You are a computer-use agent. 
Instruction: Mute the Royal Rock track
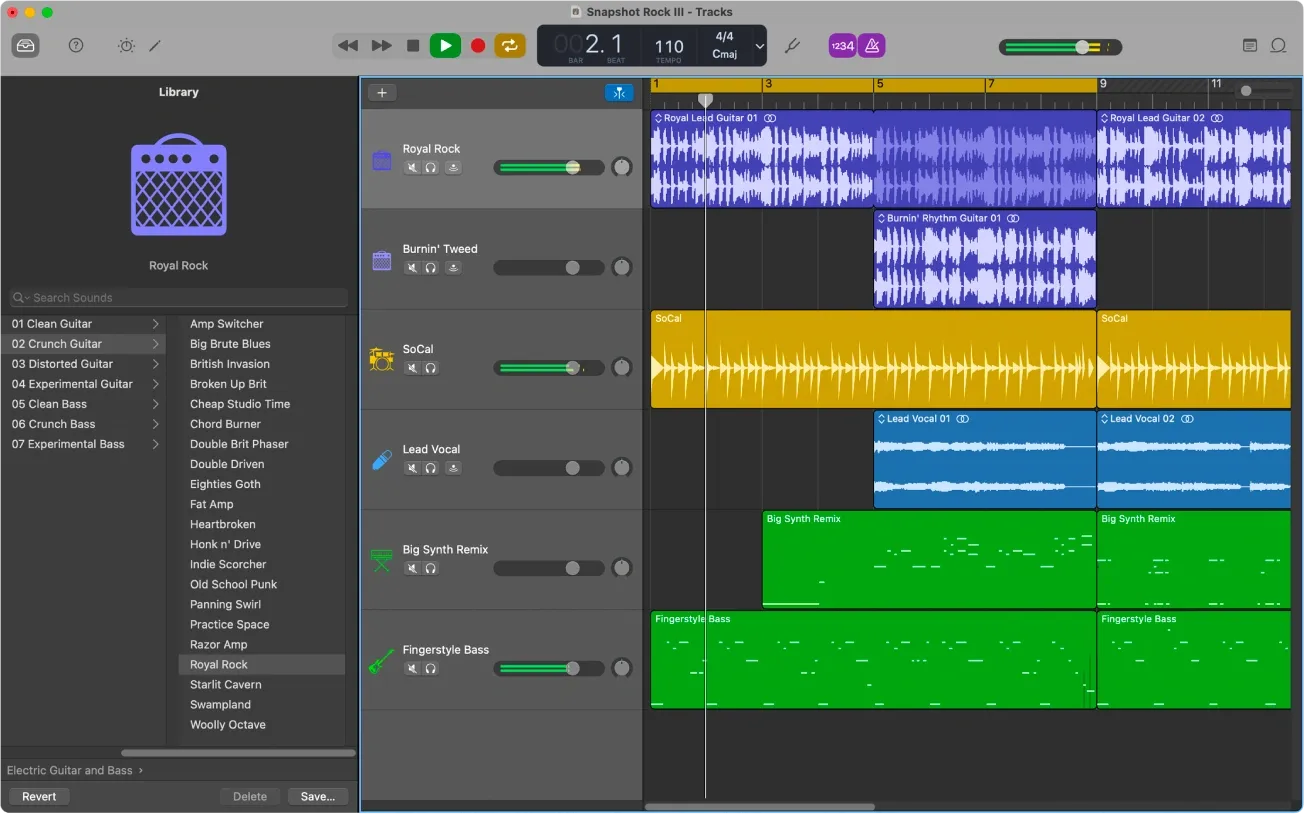click(x=412, y=167)
